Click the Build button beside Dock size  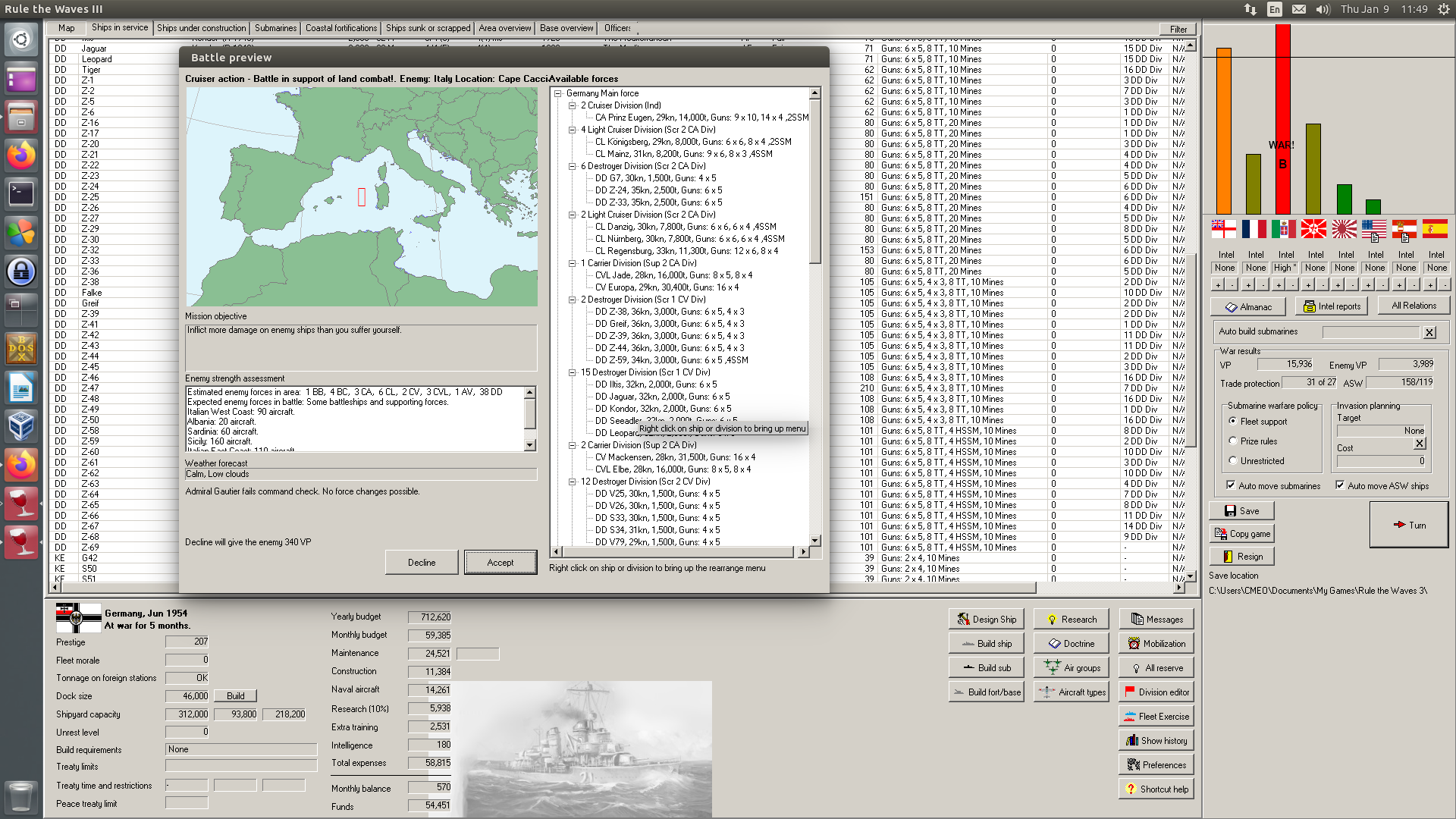tap(236, 695)
